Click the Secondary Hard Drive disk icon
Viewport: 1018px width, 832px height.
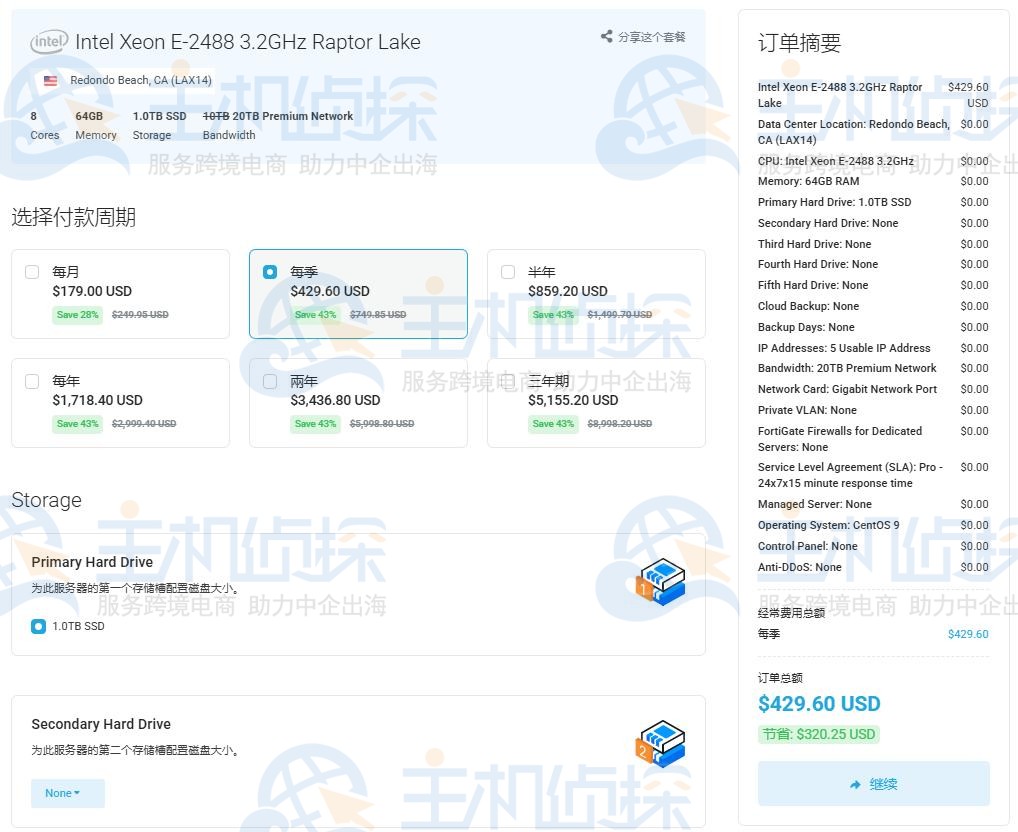point(660,744)
